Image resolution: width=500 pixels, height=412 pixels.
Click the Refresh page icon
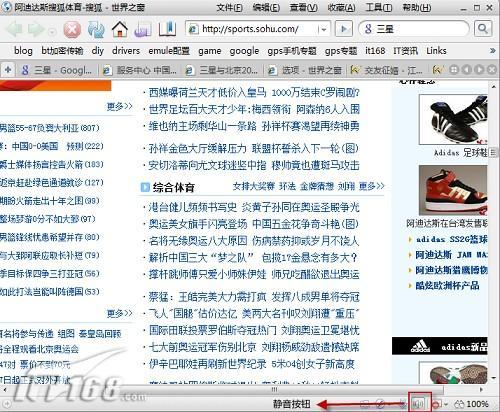[96, 29]
